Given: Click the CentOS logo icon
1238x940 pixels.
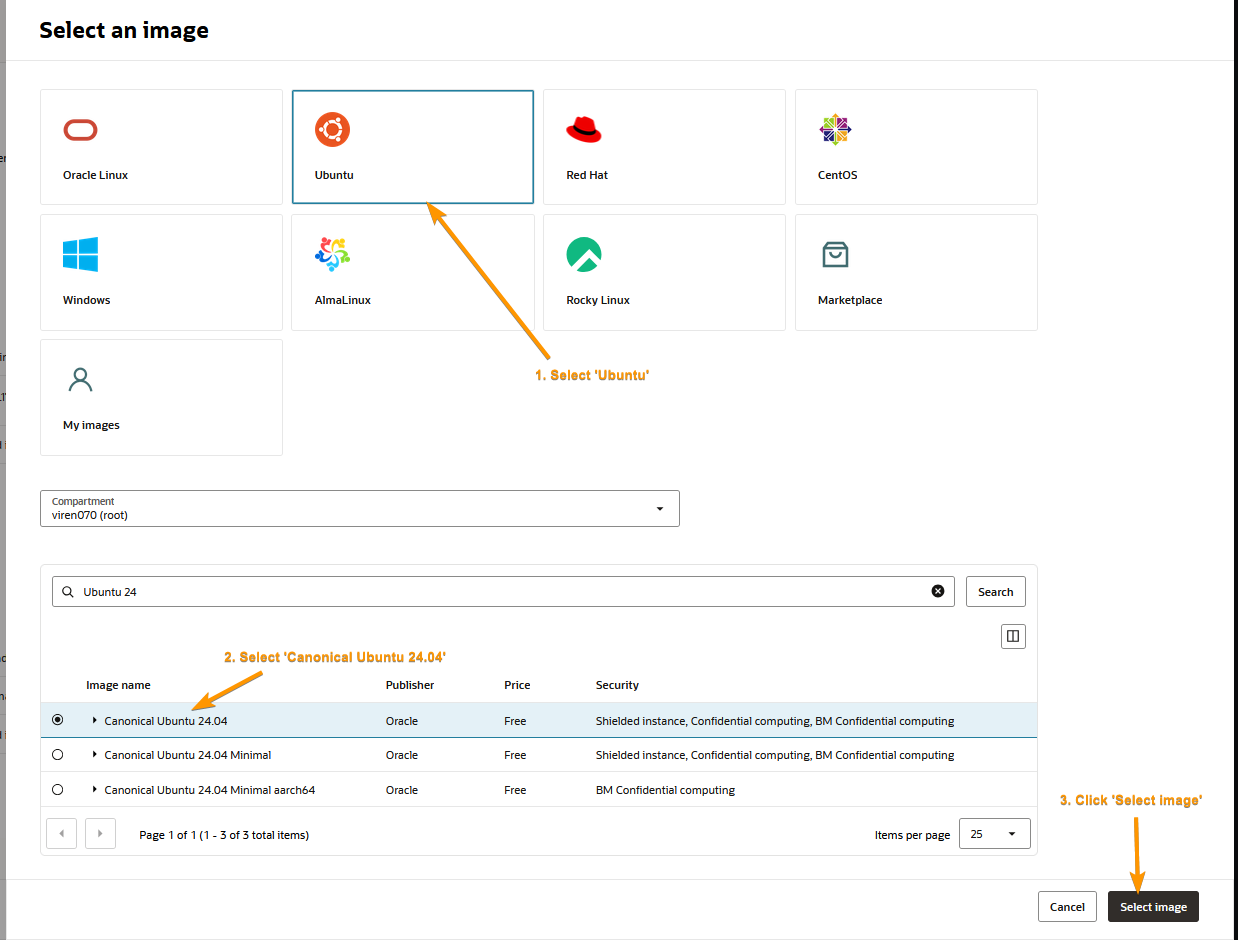Looking at the screenshot, I should (835, 130).
